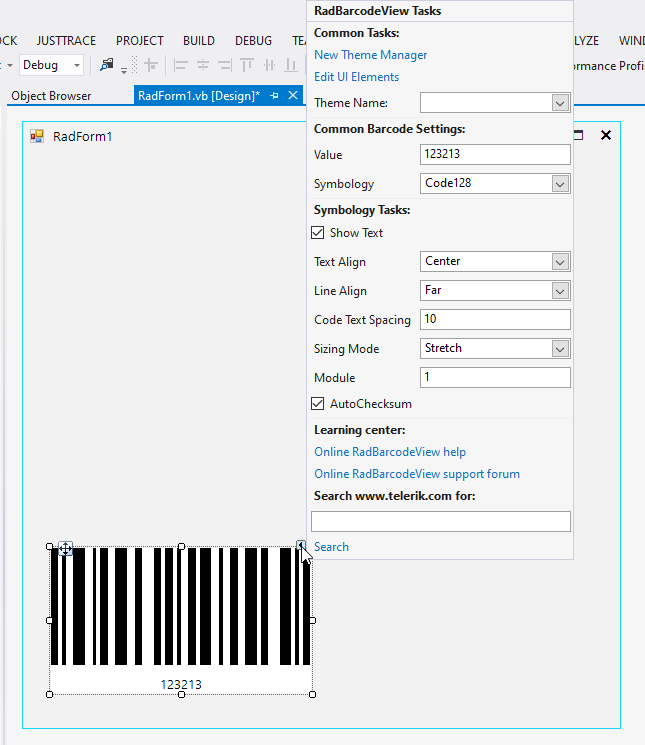Click the barcode move handle glyph

pos(66,548)
